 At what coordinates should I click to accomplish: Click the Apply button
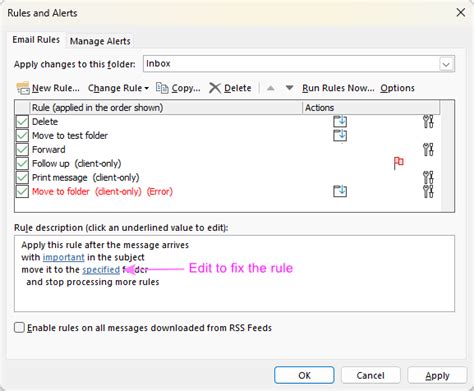[437, 376]
